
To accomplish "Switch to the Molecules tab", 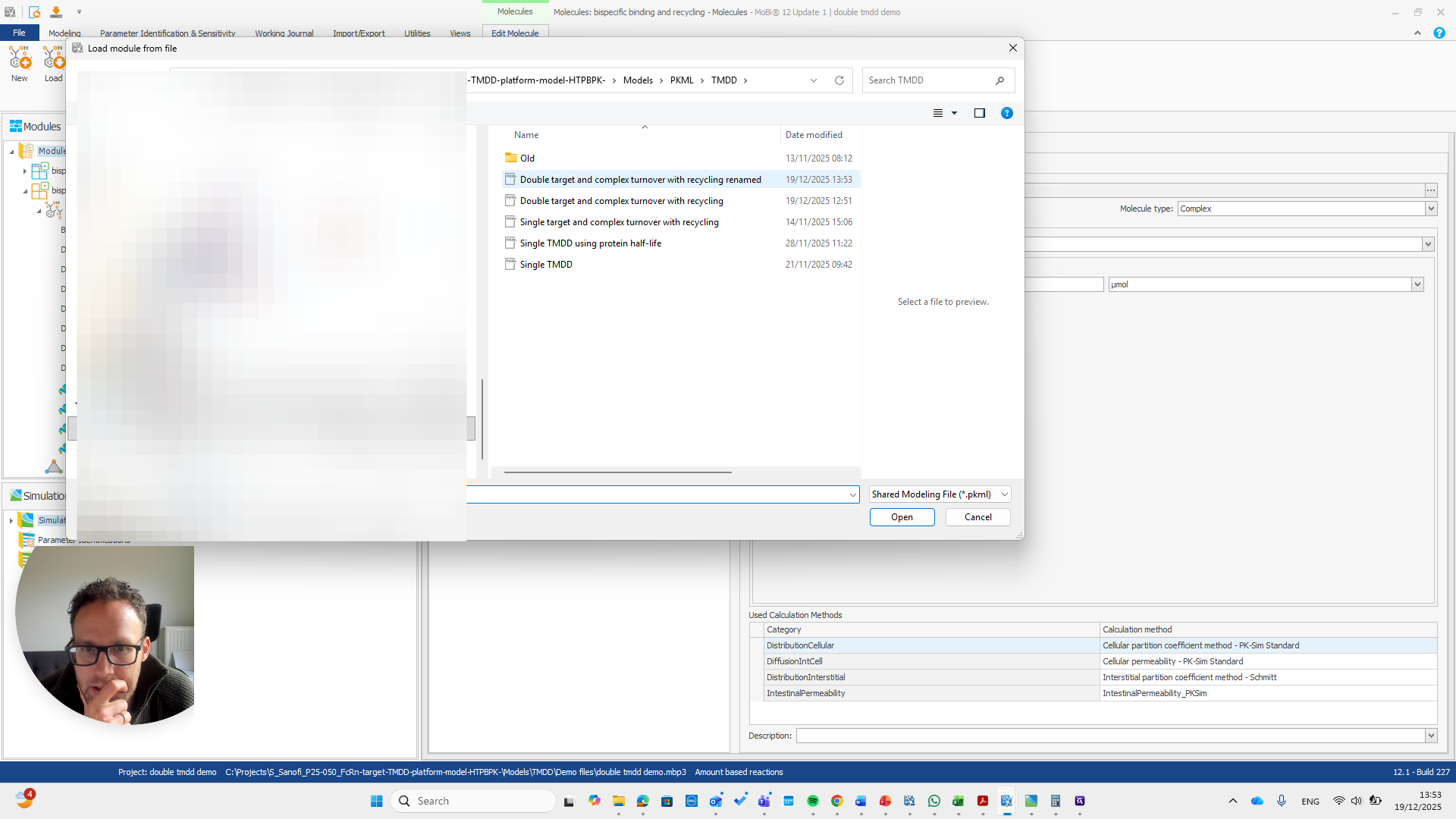I will (x=515, y=11).
